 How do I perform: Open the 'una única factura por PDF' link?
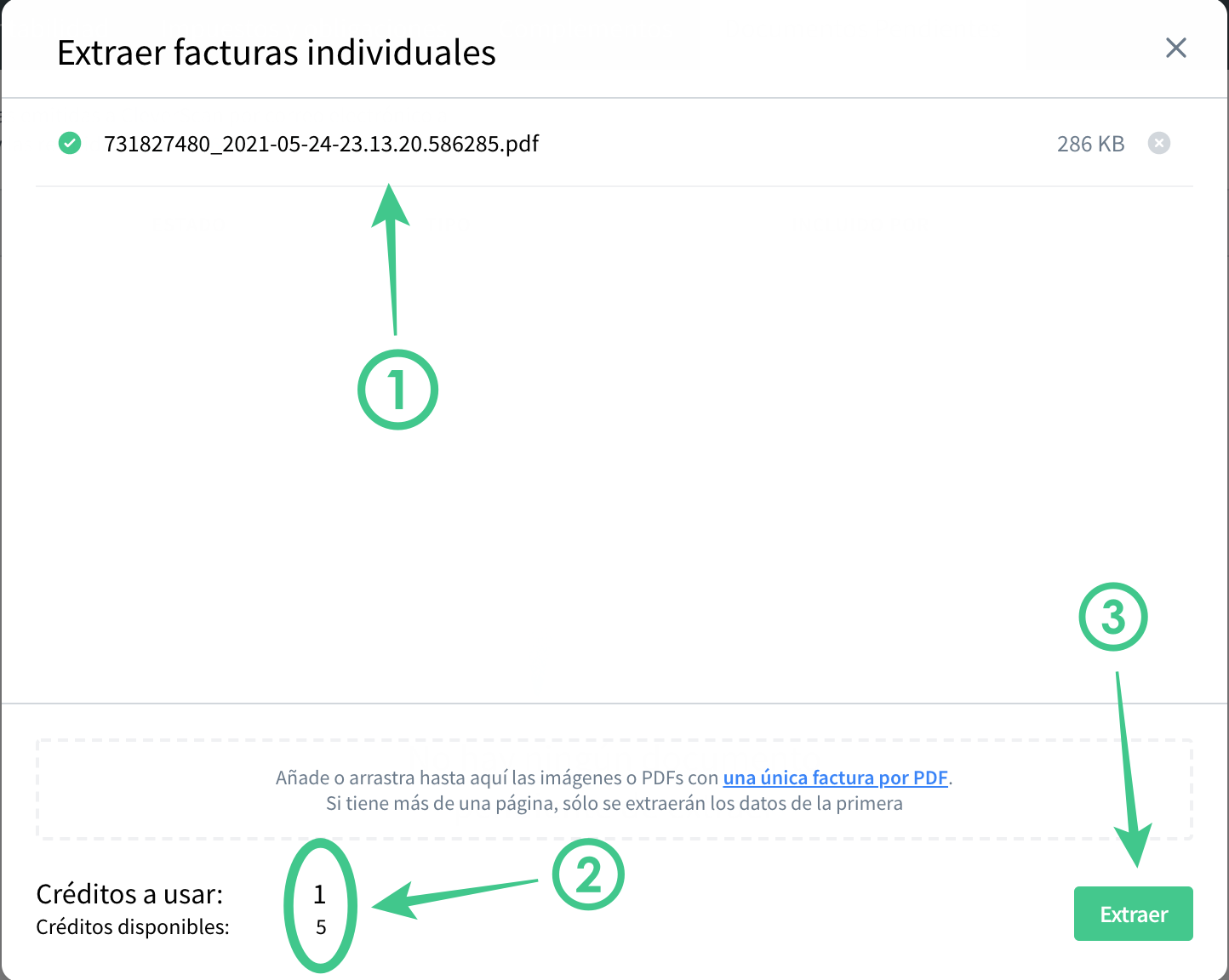835,778
